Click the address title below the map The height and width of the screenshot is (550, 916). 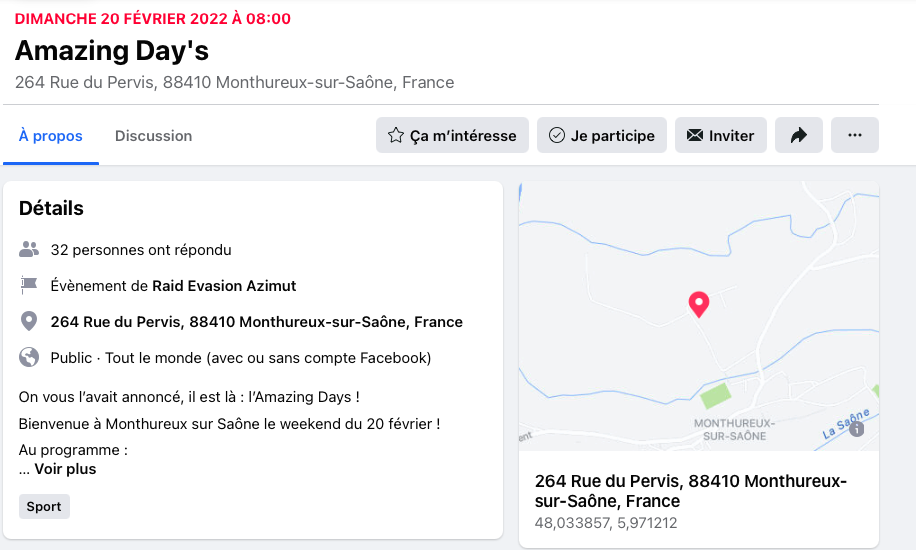690,491
